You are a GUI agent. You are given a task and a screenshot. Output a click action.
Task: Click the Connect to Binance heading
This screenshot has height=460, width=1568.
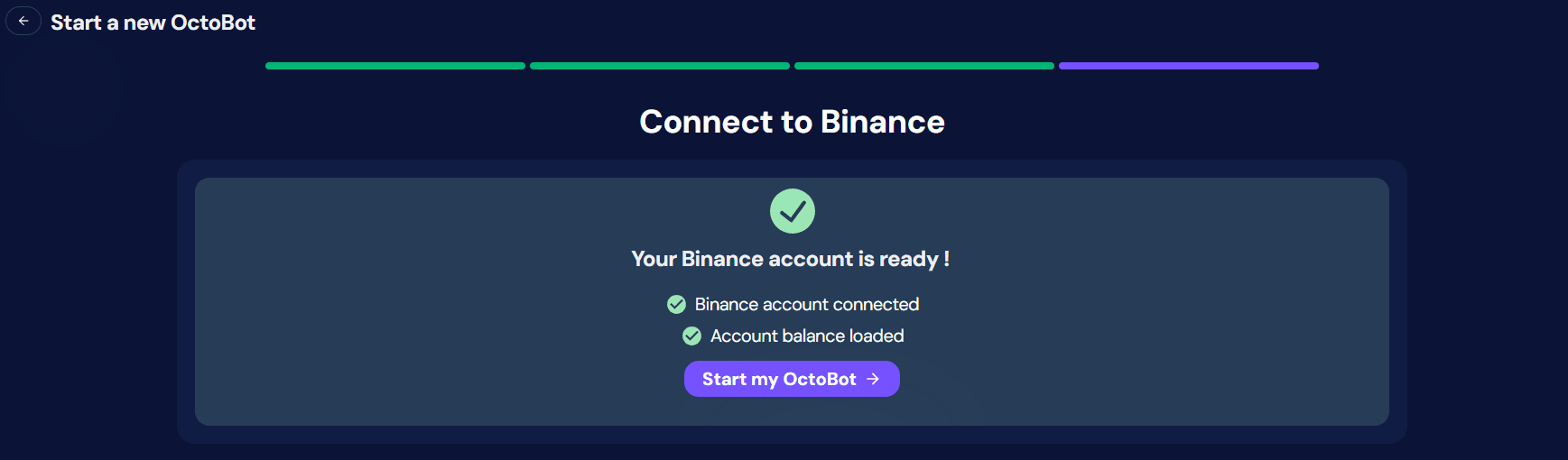[792, 122]
